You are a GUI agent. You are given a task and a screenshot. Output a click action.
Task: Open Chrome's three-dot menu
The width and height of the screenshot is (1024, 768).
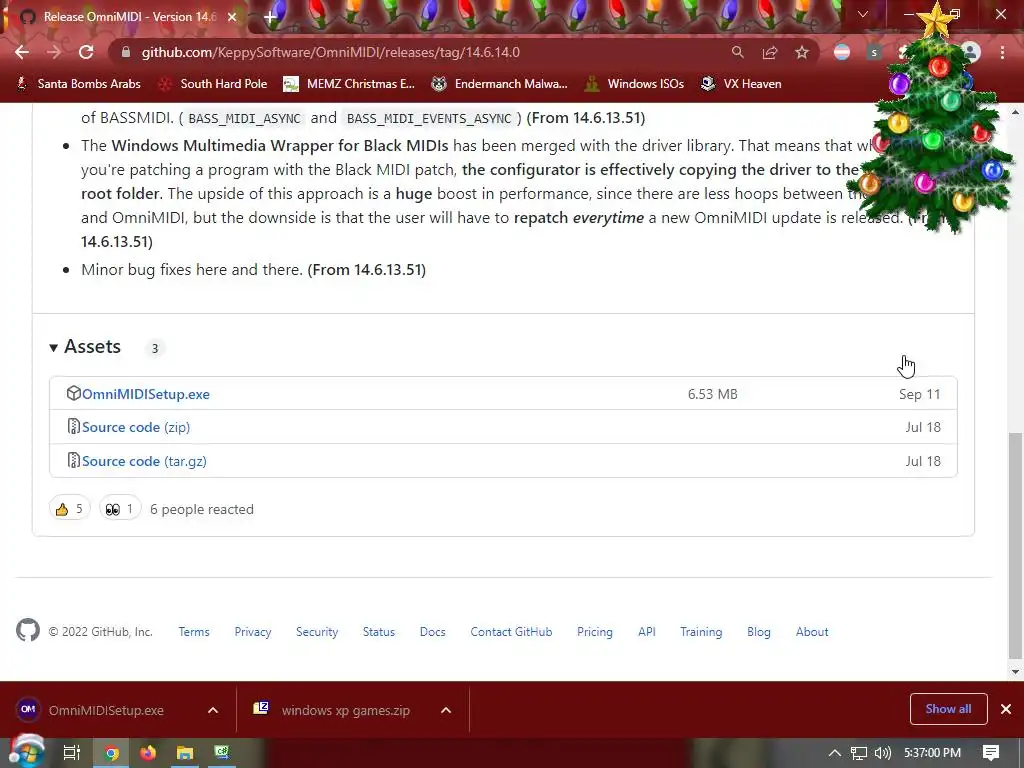1002,52
